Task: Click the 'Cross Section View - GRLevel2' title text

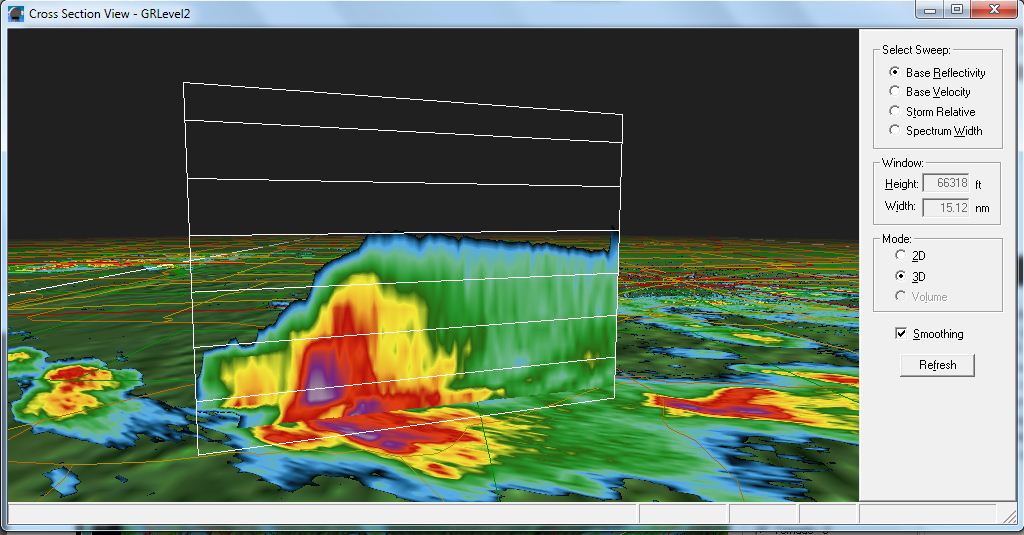Action: (x=110, y=14)
